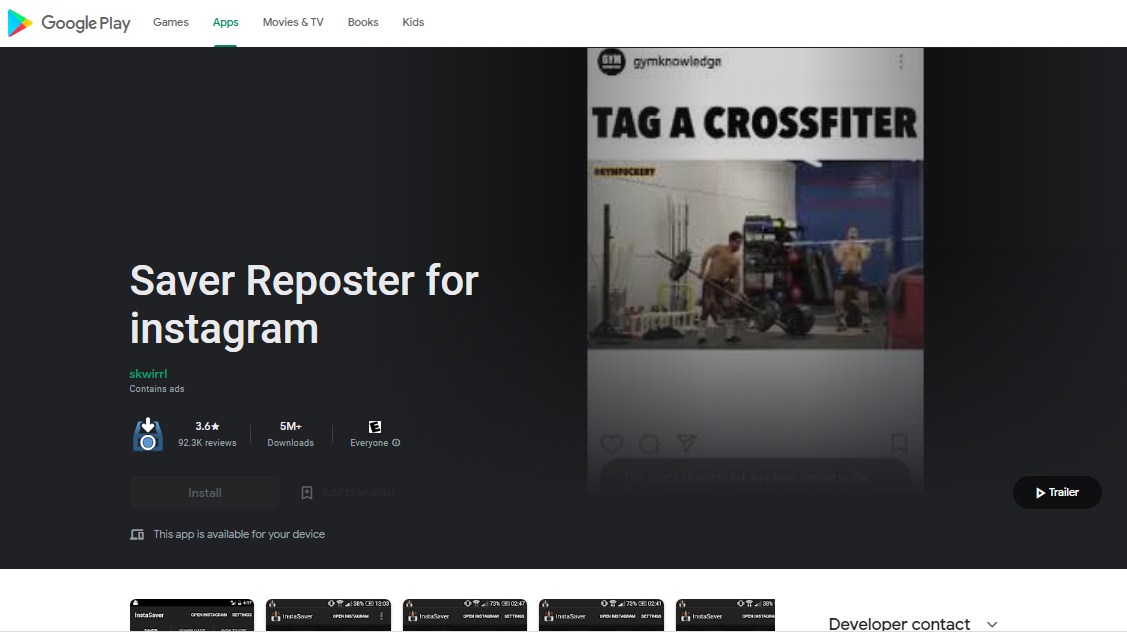Click the Contains ads label
The height and width of the screenshot is (632, 1127).
157,389
